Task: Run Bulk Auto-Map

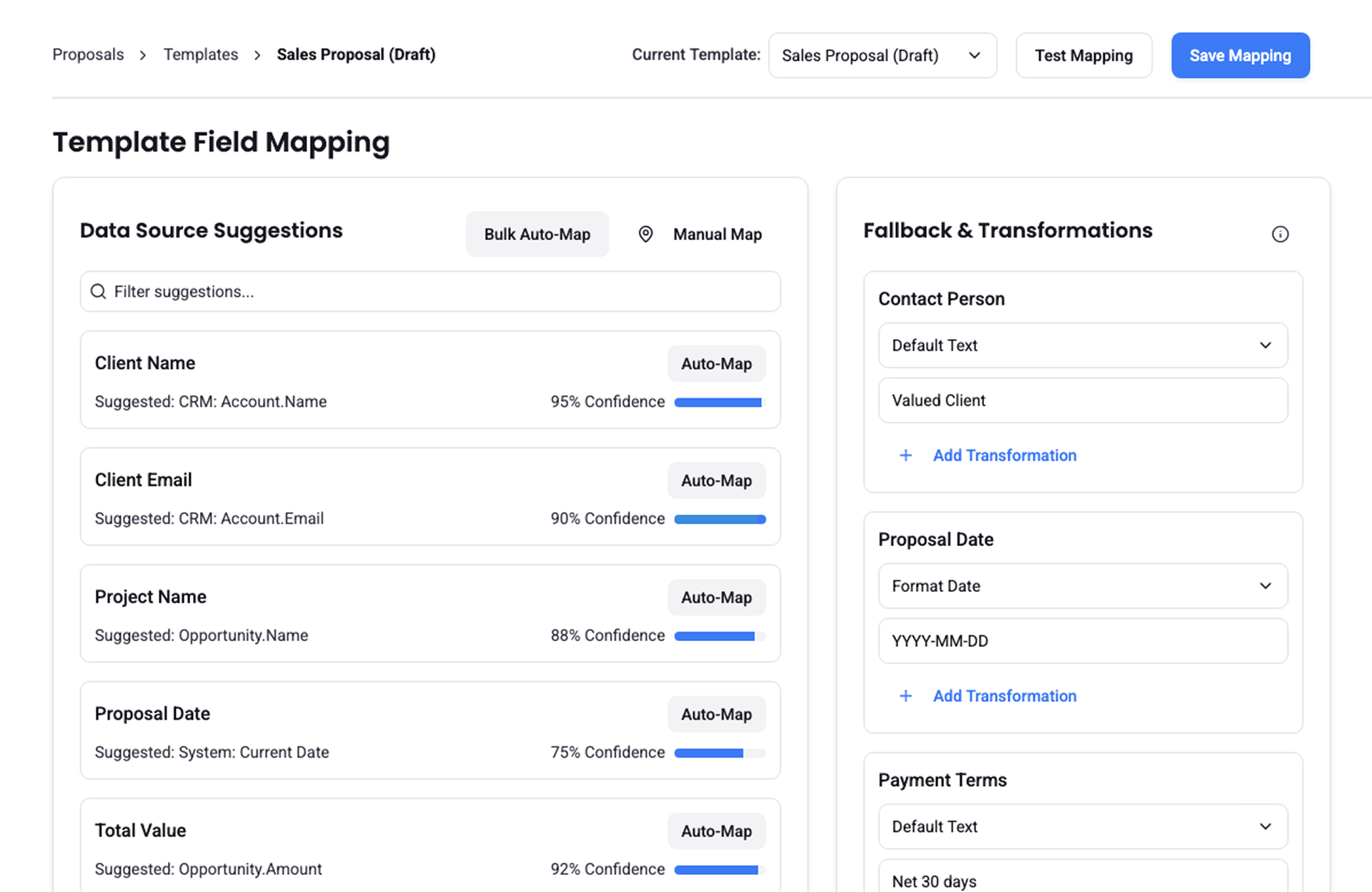Action: click(537, 234)
